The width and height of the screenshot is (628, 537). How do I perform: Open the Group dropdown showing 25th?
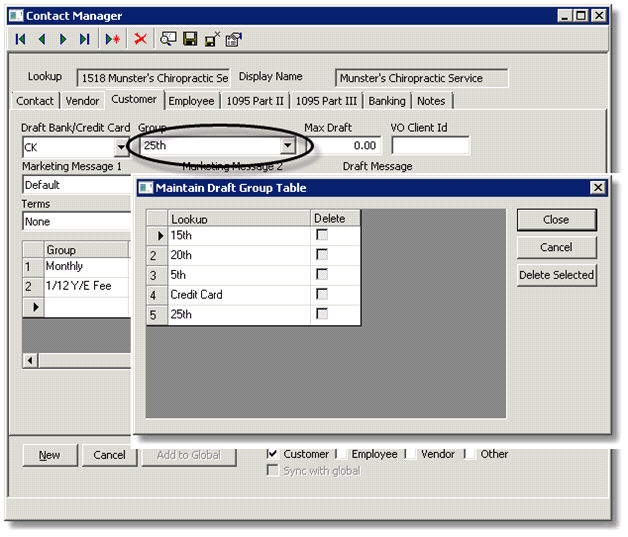click(x=288, y=145)
